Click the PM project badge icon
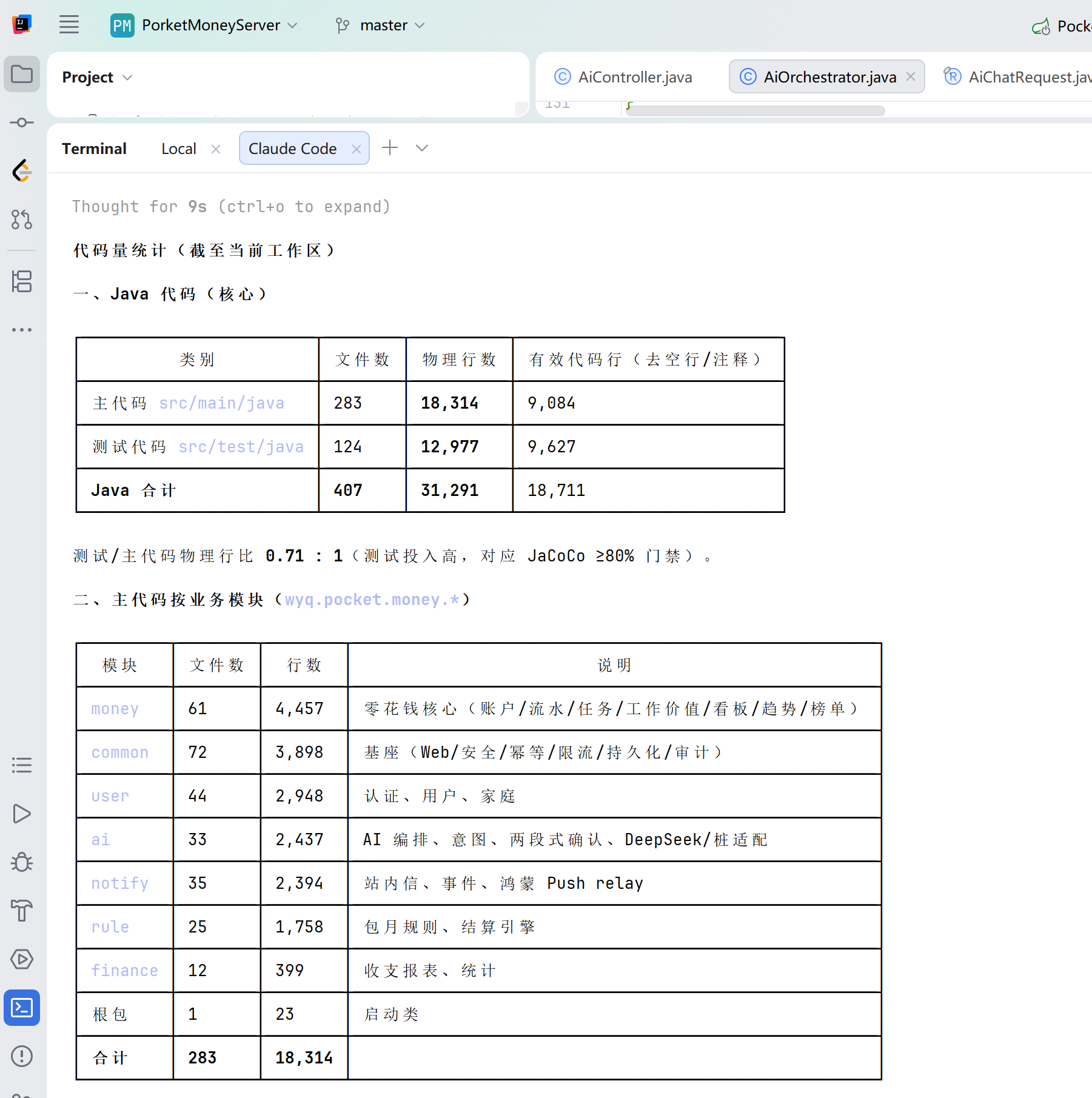 pyautogui.click(x=122, y=25)
